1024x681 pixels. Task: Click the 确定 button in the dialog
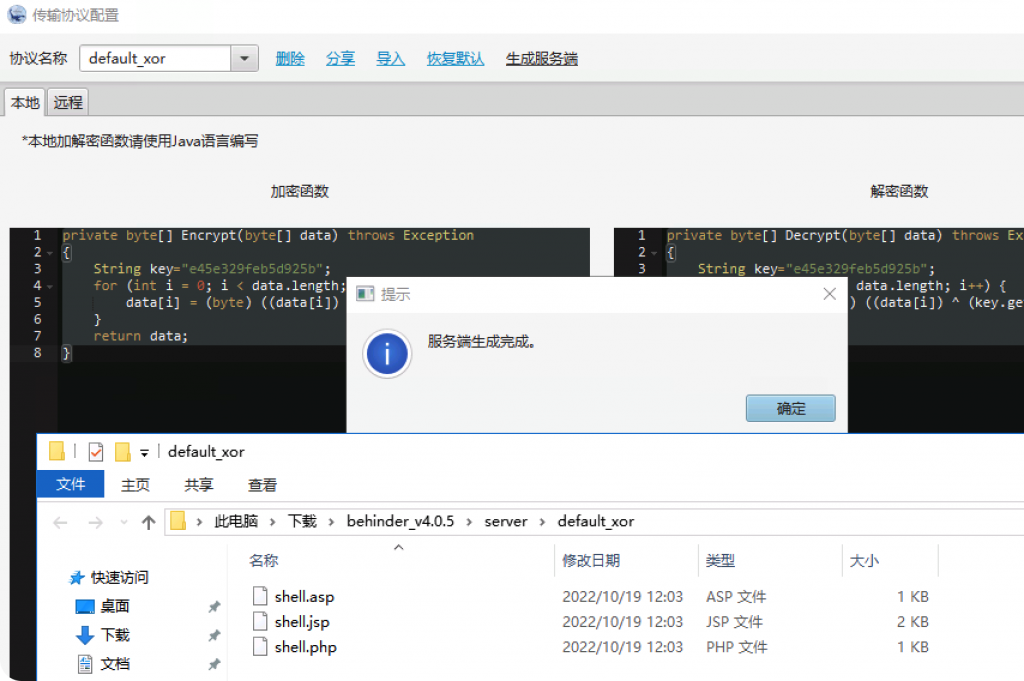[x=790, y=408]
